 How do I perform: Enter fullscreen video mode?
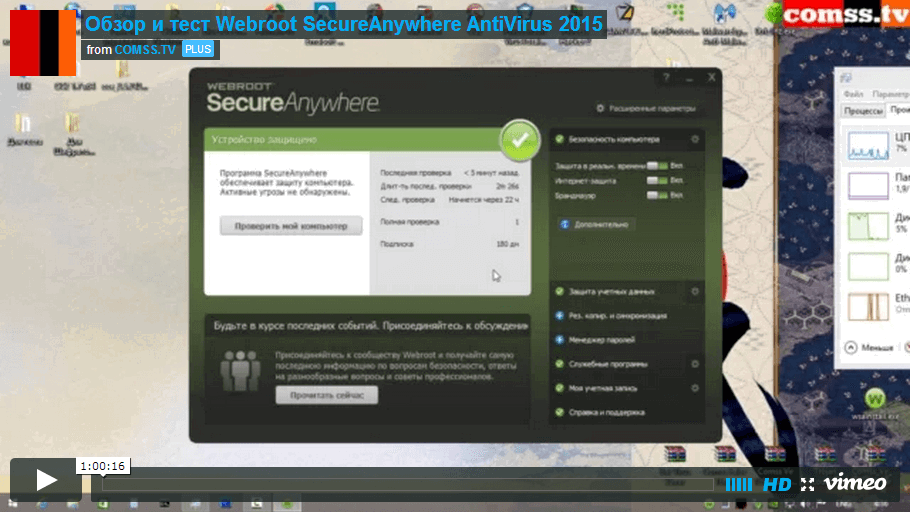(807, 484)
